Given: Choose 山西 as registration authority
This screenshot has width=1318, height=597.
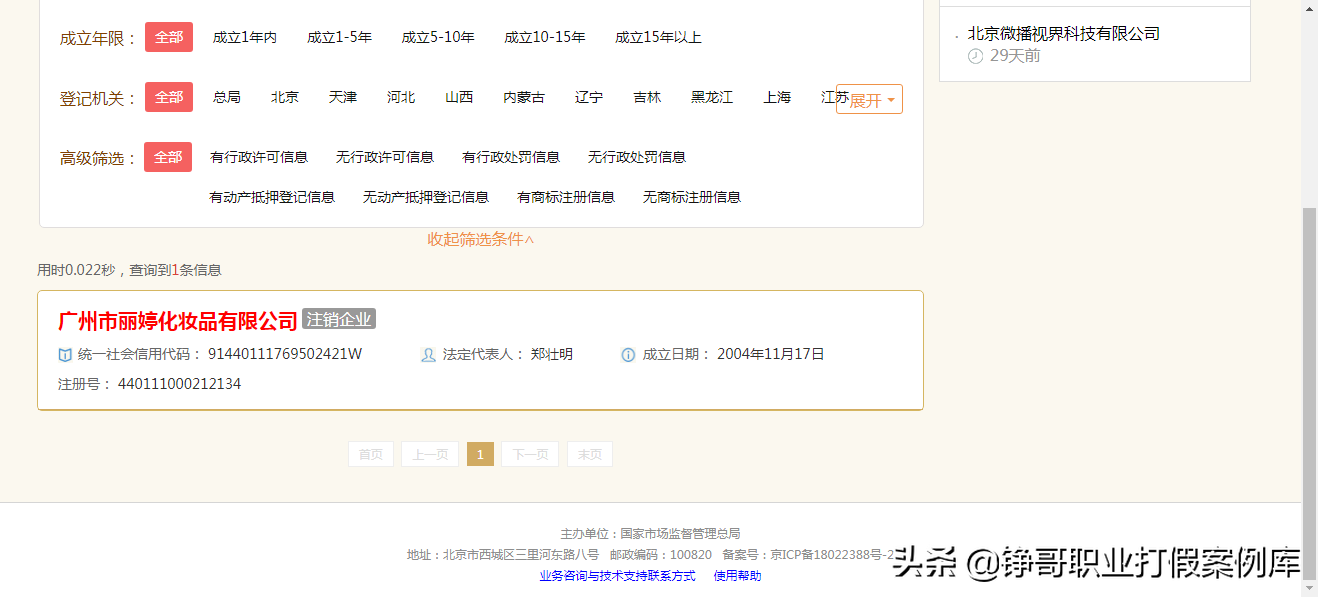Looking at the screenshot, I should coord(459,97).
